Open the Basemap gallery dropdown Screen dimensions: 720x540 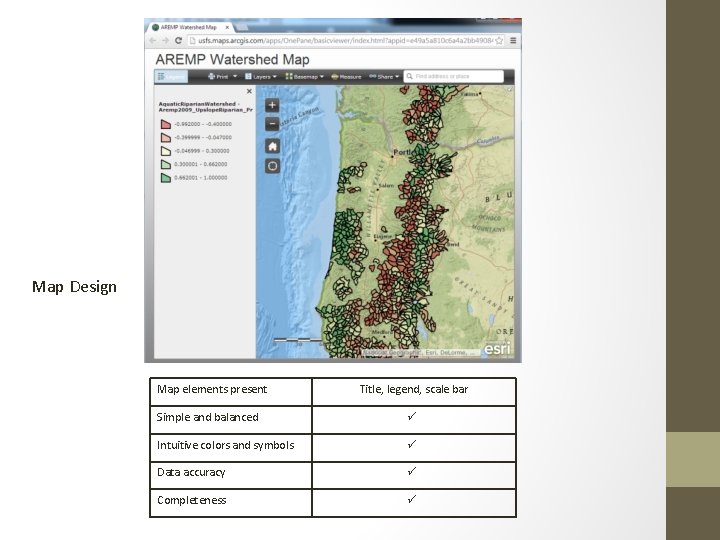point(304,77)
